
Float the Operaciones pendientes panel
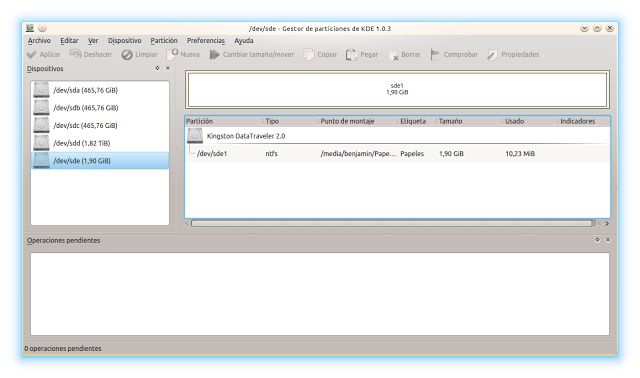(x=597, y=240)
